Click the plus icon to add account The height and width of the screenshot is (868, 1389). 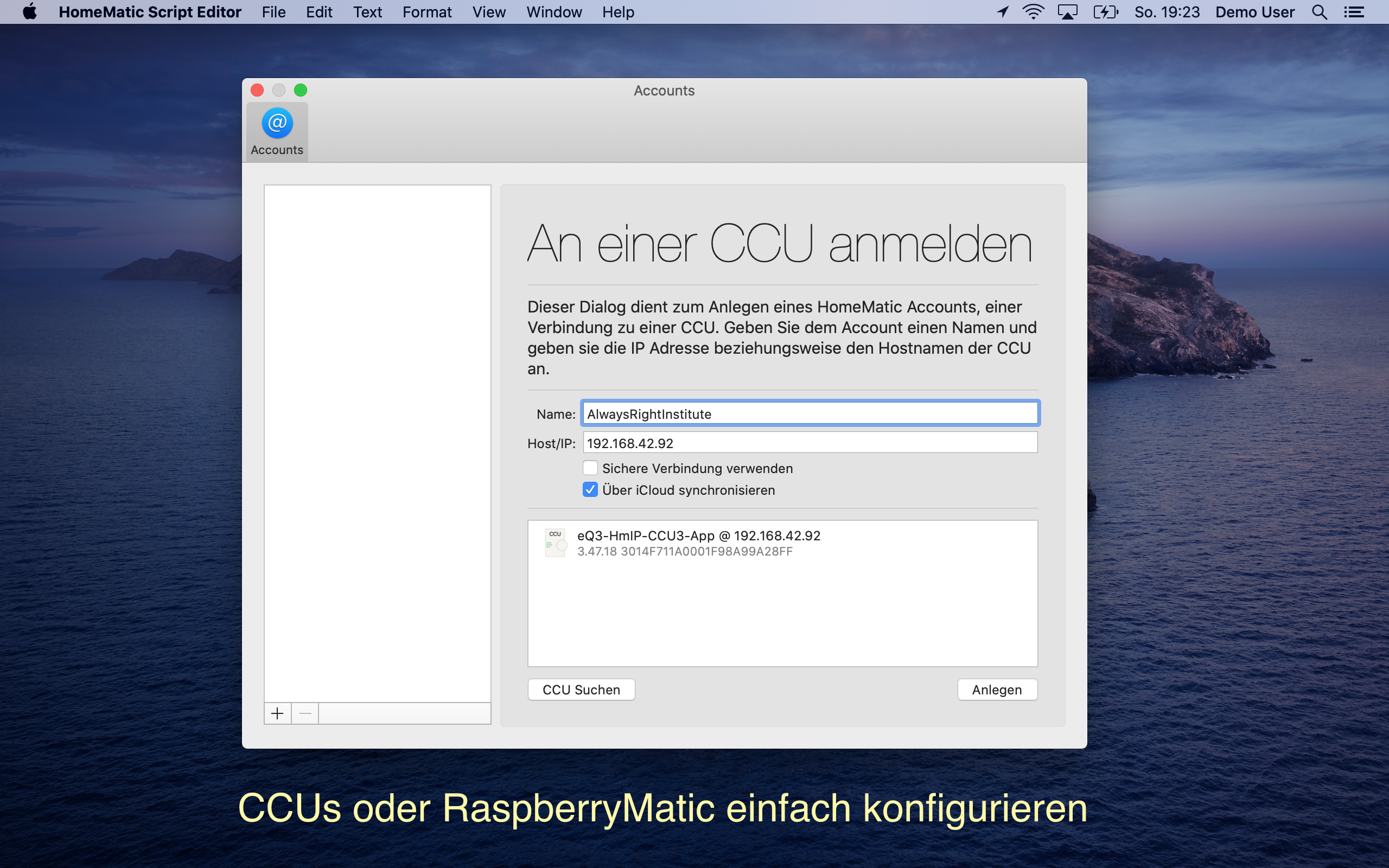point(277,713)
